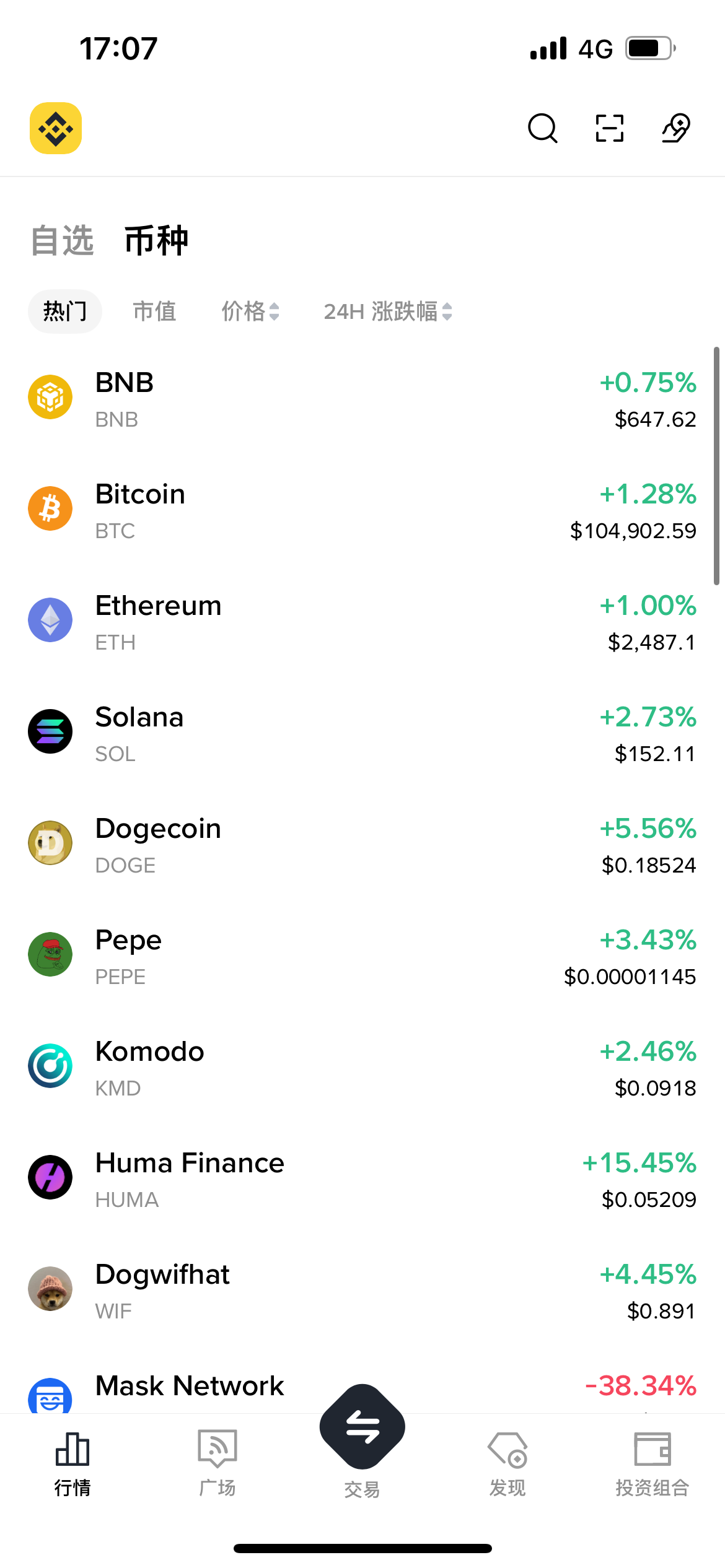The width and height of the screenshot is (725, 1568).
Task: Open the search magnifier icon
Action: (x=542, y=128)
